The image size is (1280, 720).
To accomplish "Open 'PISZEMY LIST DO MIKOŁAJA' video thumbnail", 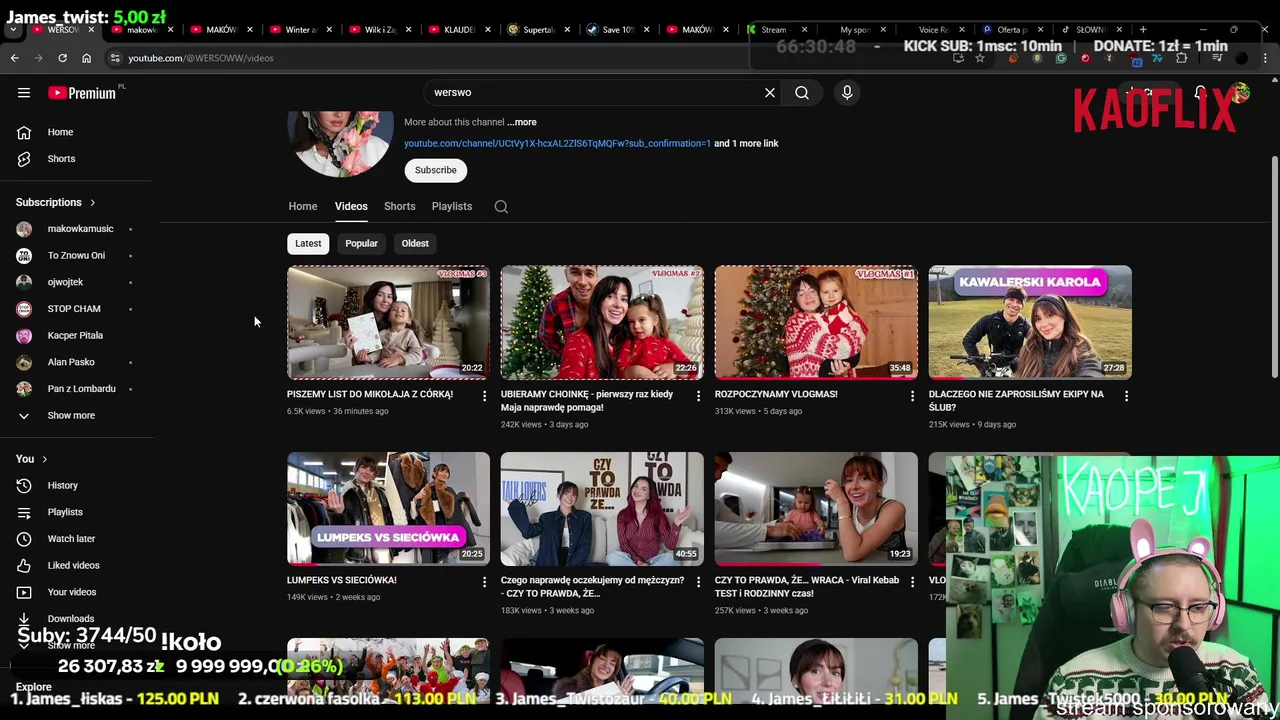I will click(389, 322).
